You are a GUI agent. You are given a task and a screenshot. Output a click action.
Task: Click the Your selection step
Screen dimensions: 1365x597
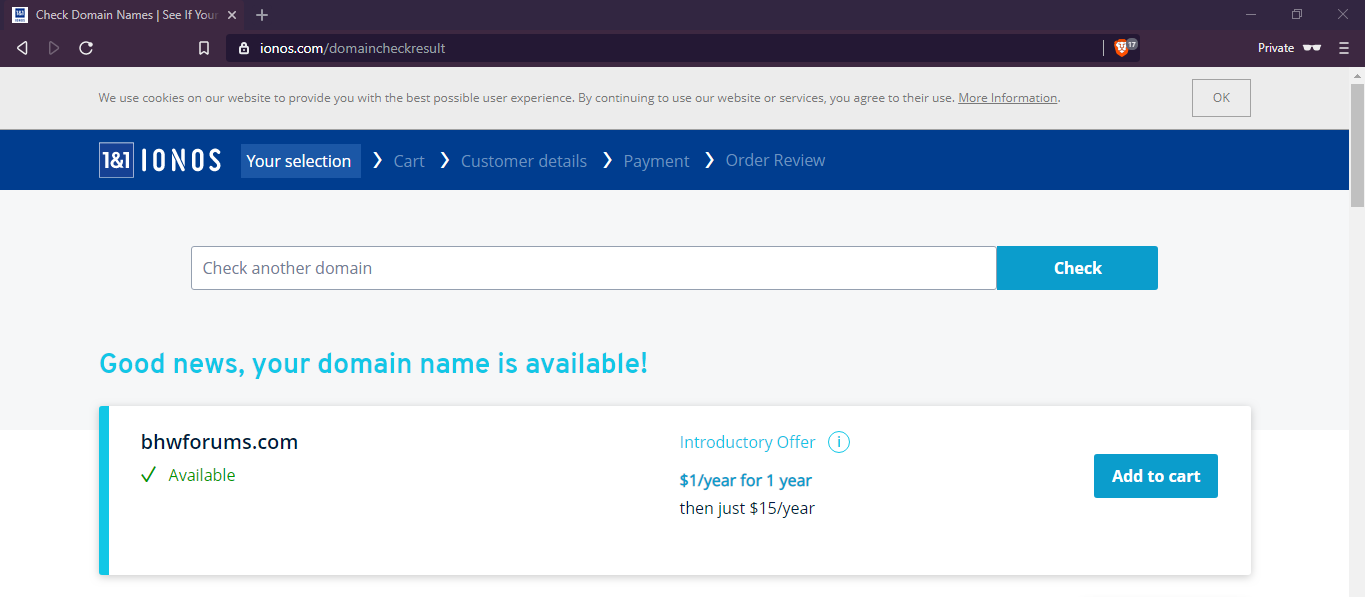coord(299,161)
